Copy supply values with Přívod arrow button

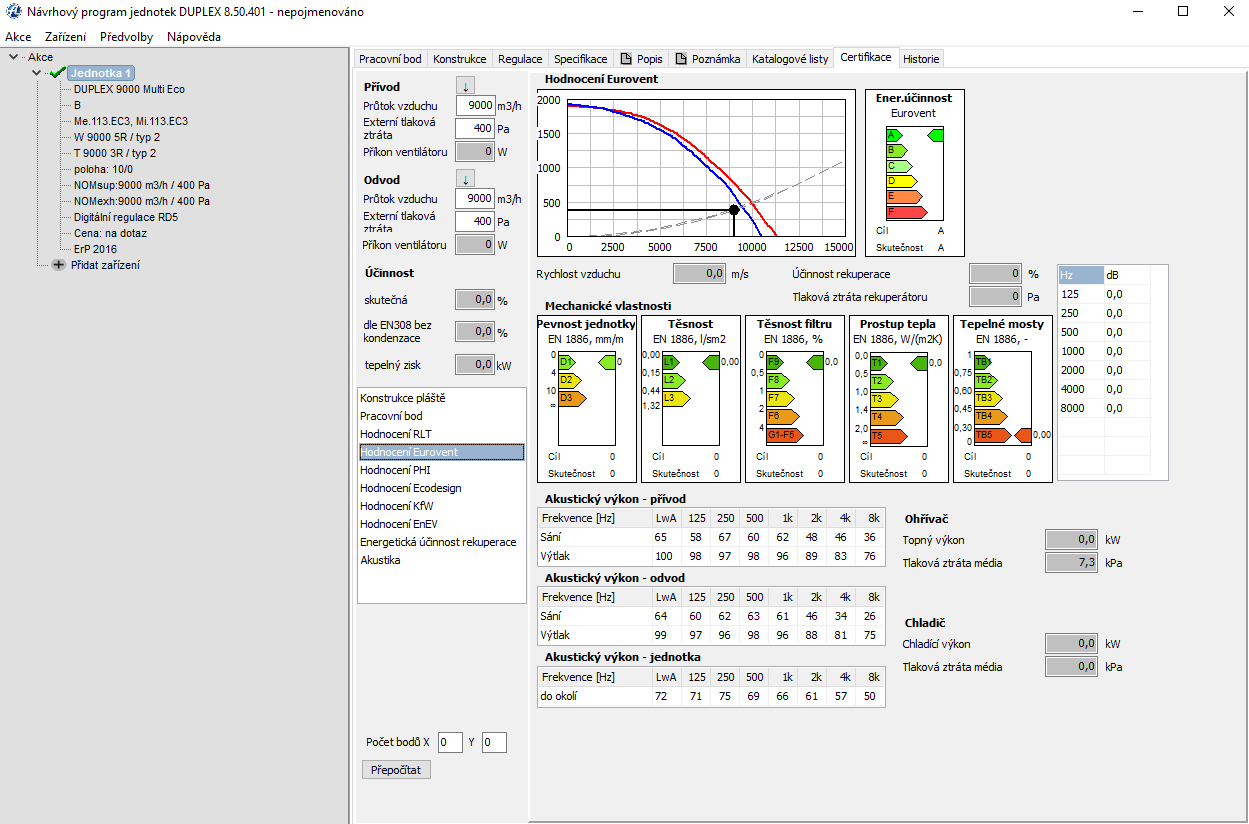pos(465,86)
